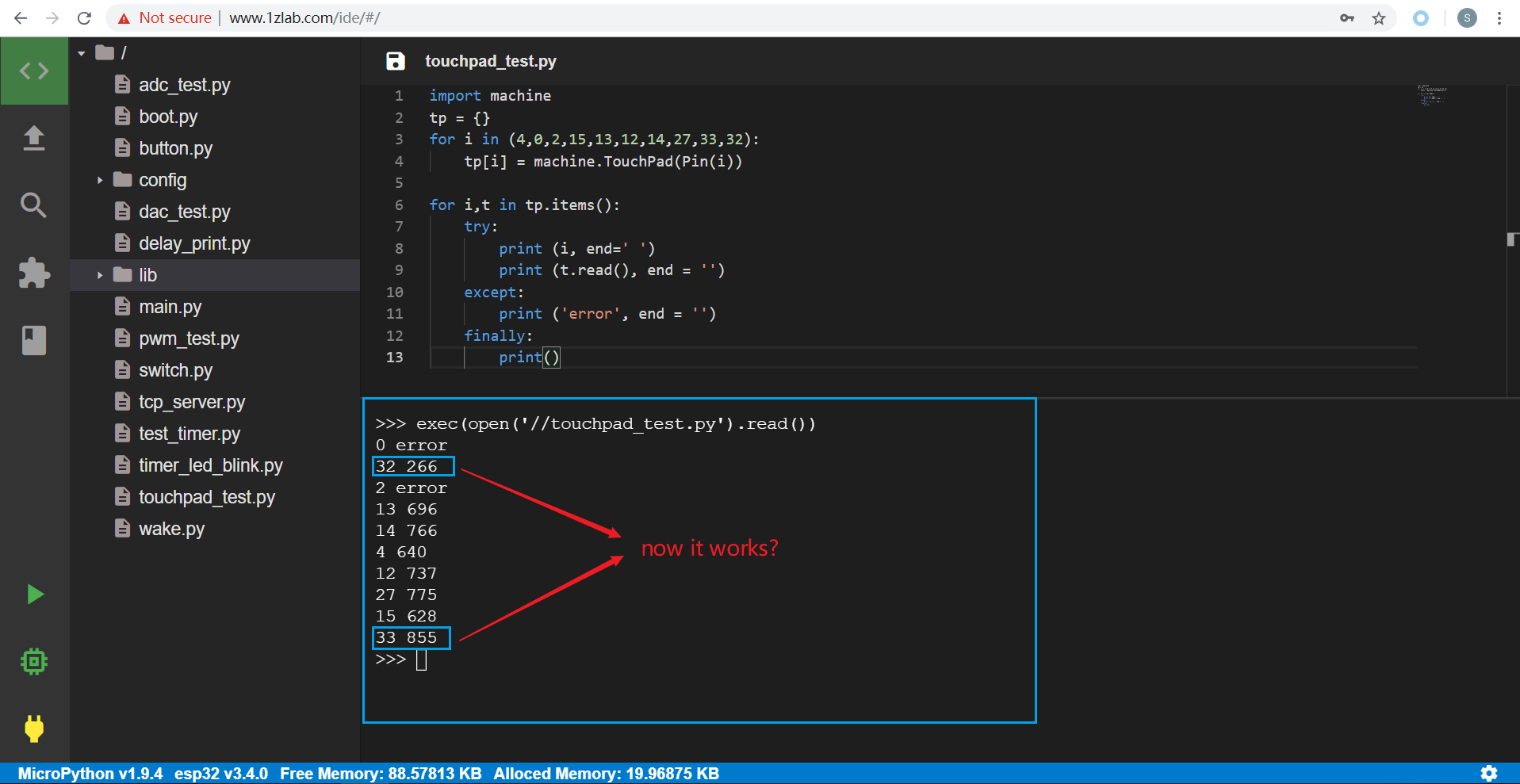
Task: Click the browser profile avatar
Action: coord(1466,17)
